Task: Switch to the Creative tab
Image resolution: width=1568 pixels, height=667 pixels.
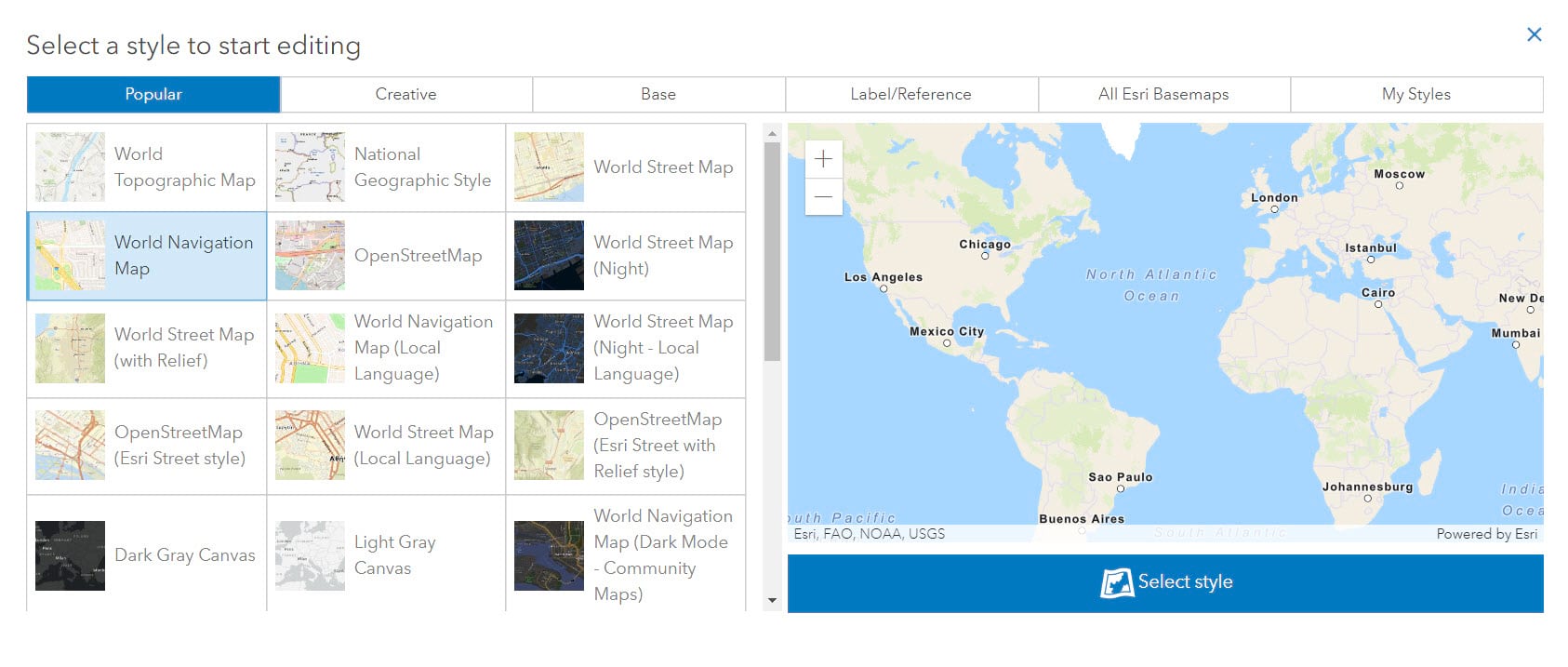Action: pos(405,94)
